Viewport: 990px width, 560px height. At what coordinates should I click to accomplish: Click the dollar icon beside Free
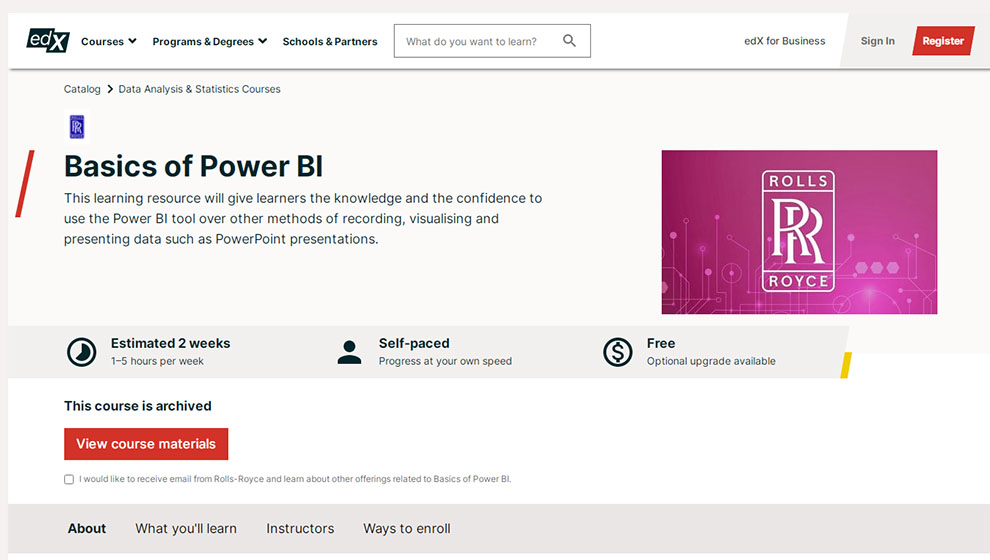click(x=617, y=352)
